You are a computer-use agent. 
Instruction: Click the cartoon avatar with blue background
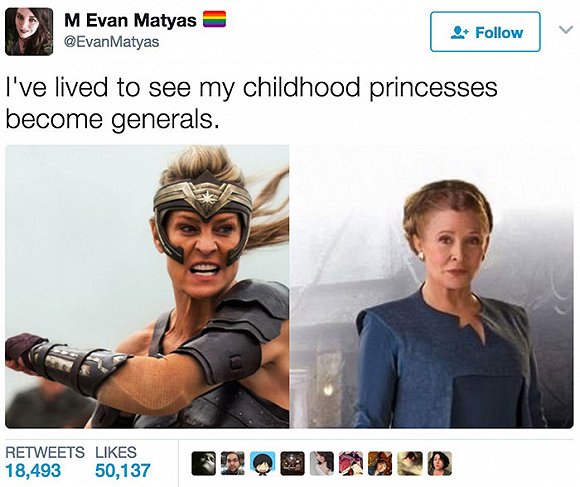click(263, 463)
